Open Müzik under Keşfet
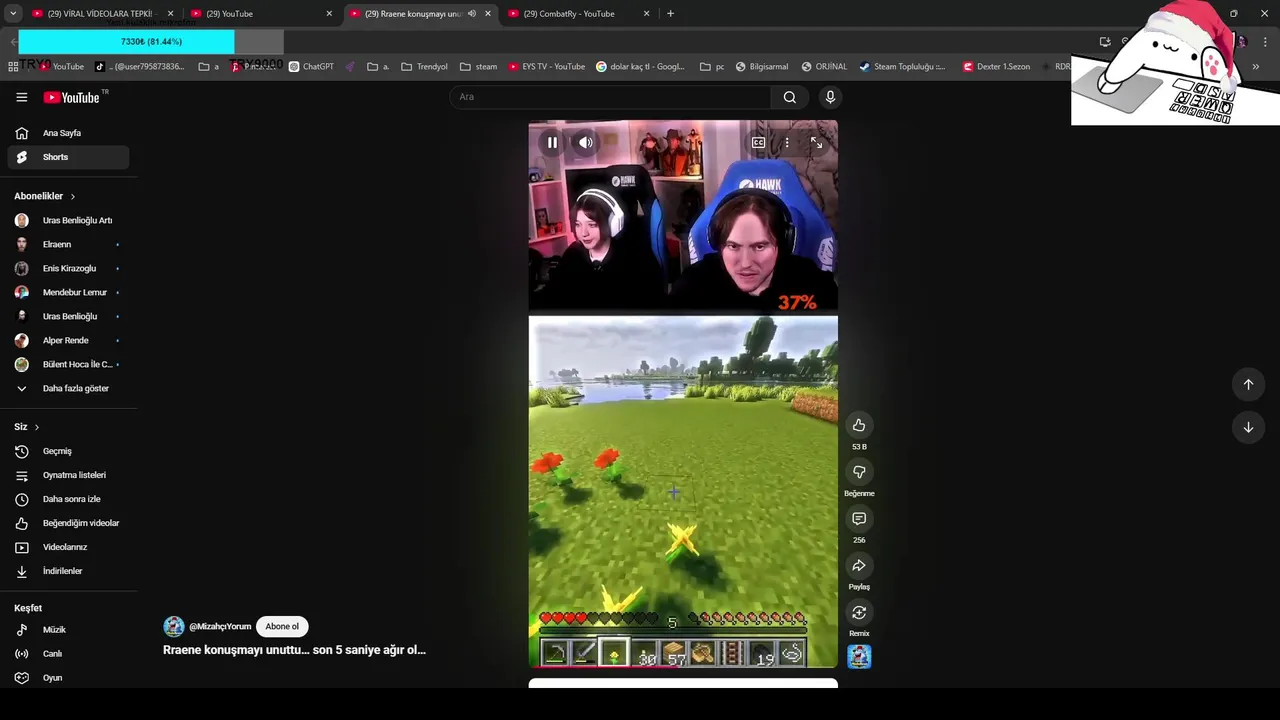The height and width of the screenshot is (720, 1280). point(68,630)
